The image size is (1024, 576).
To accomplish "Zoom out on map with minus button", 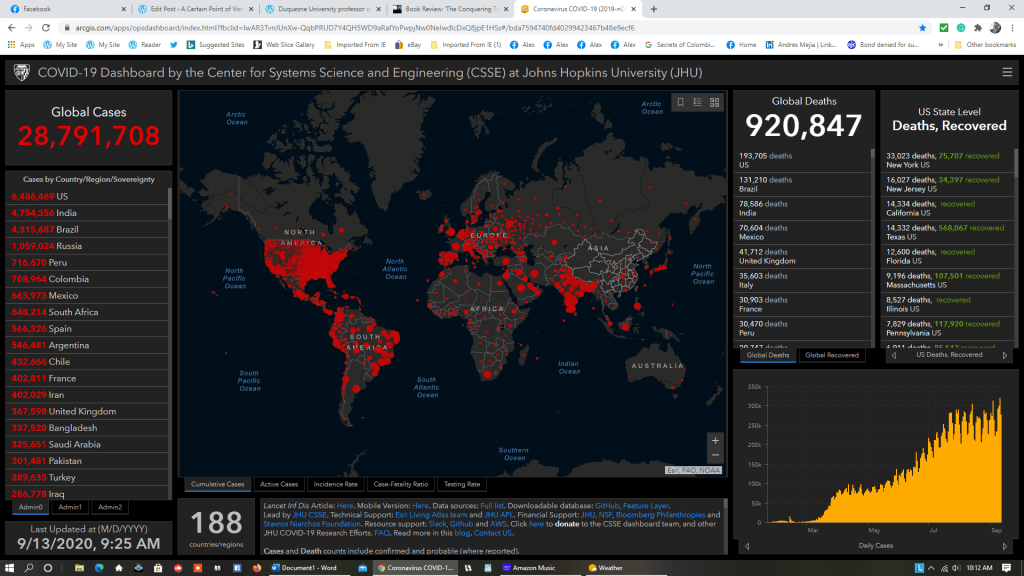I will click(714, 456).
